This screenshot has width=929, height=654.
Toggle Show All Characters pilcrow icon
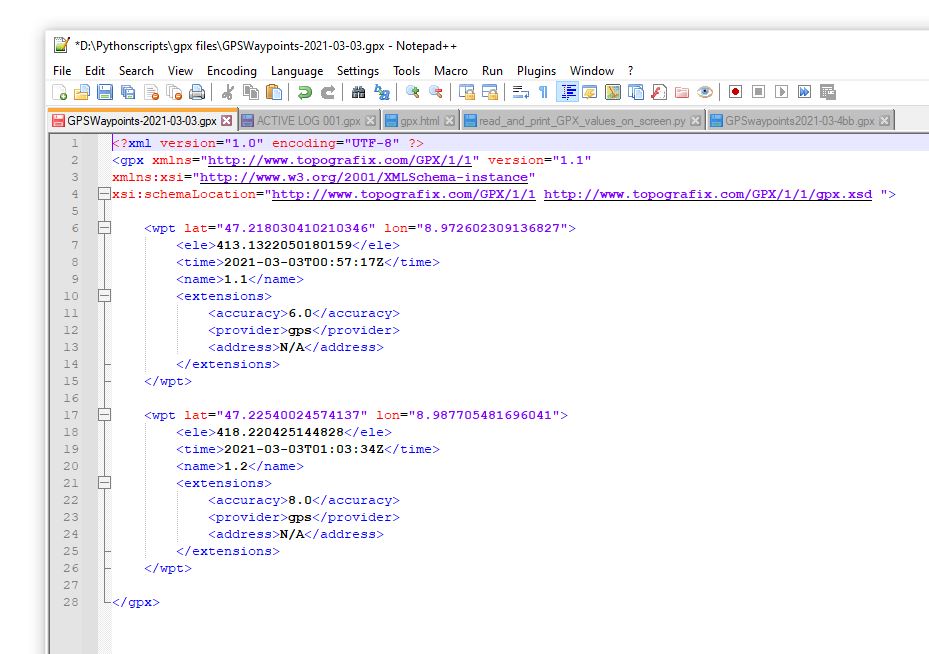coord(543,92)
